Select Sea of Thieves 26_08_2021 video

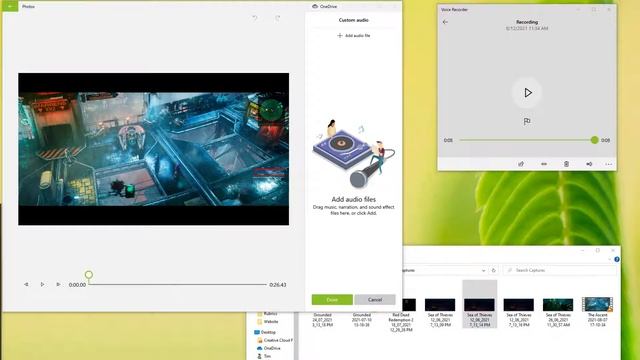pyautogui.click(x=558, y=312)
